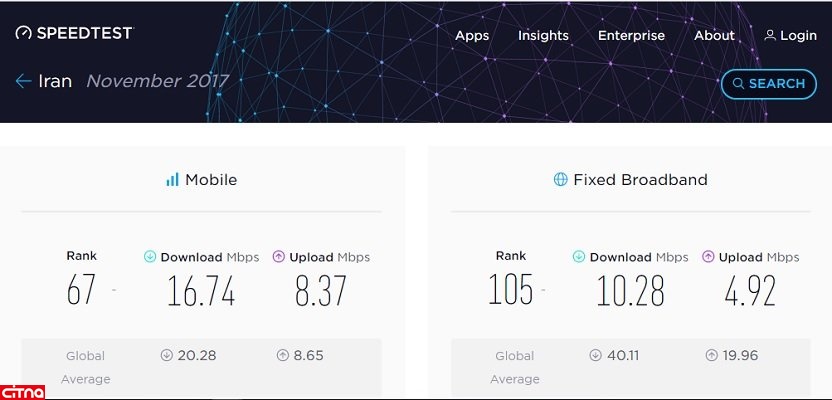Go back using the left arrow
Viewport: 832px width, 400px height.
(x=23, y=82)
